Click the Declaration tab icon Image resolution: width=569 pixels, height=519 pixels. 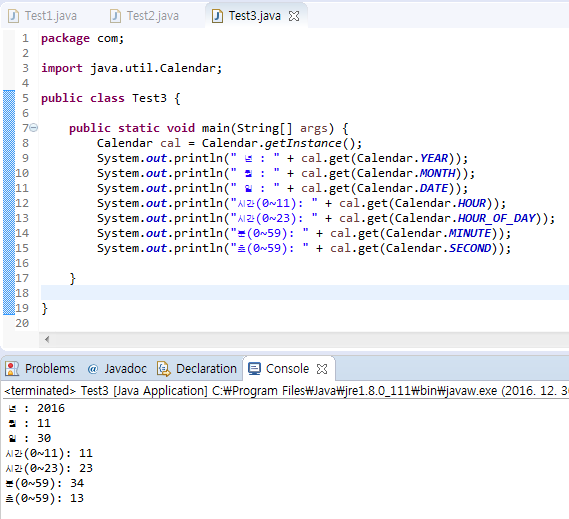coord(163,369)
